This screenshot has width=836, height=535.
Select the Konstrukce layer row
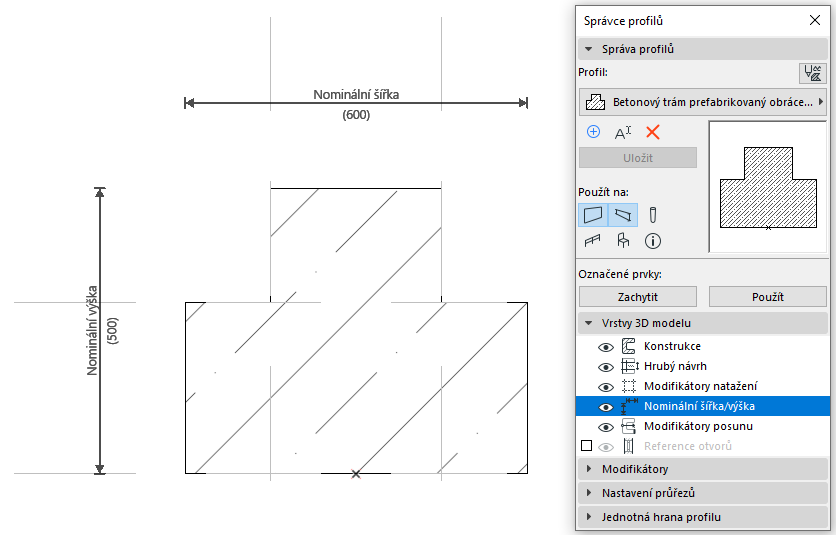point(703,346)
